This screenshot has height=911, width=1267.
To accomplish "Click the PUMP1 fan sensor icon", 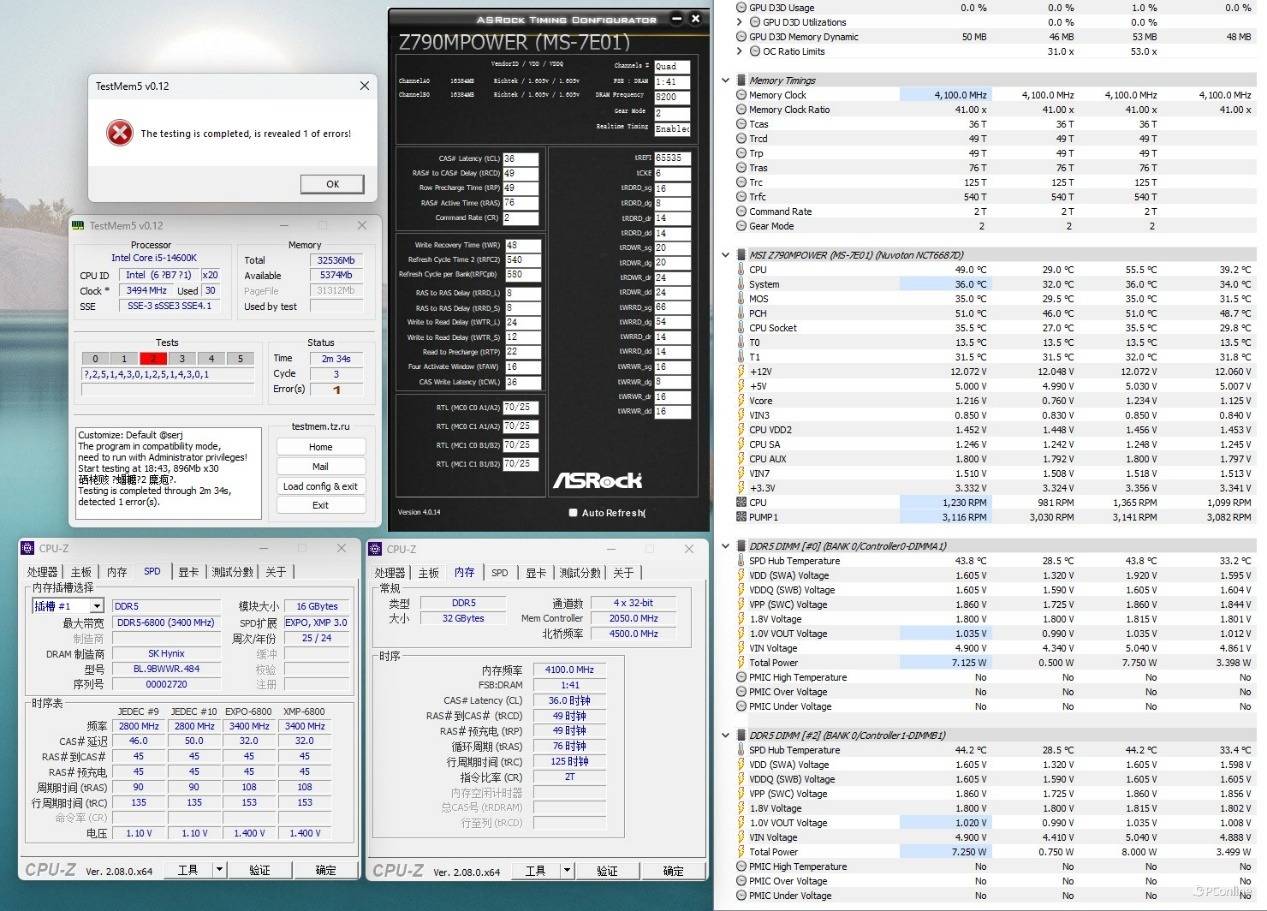I will pos(740,517).
